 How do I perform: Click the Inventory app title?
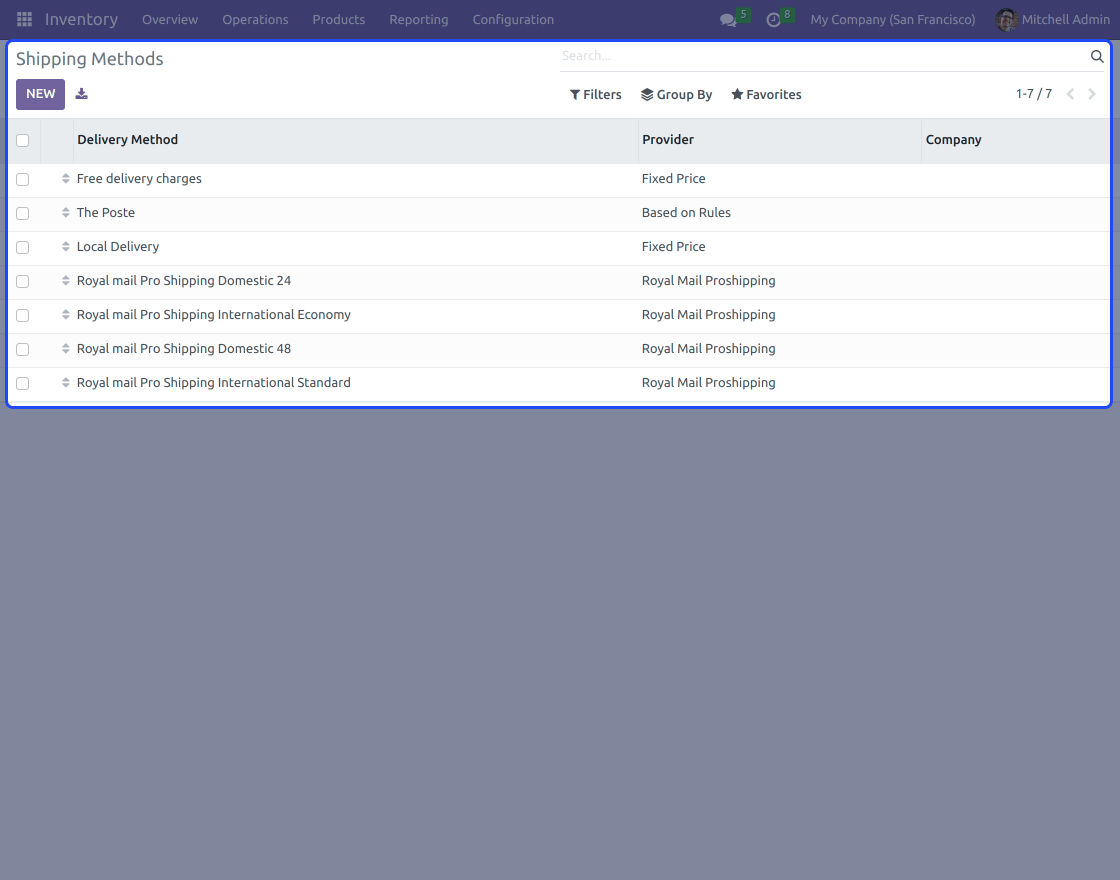tap(81, 19)
